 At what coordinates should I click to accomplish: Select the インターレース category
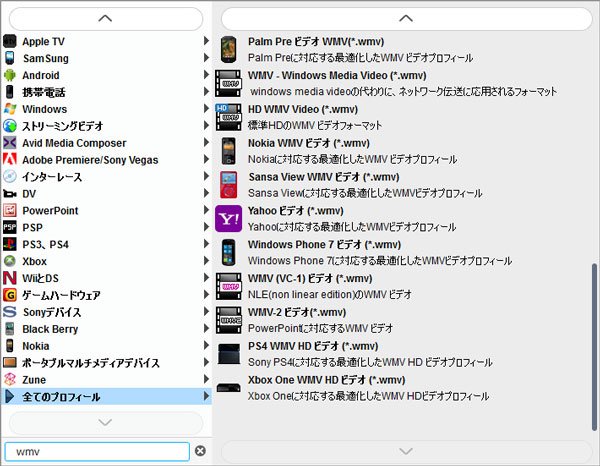click(x=106, y=176)
